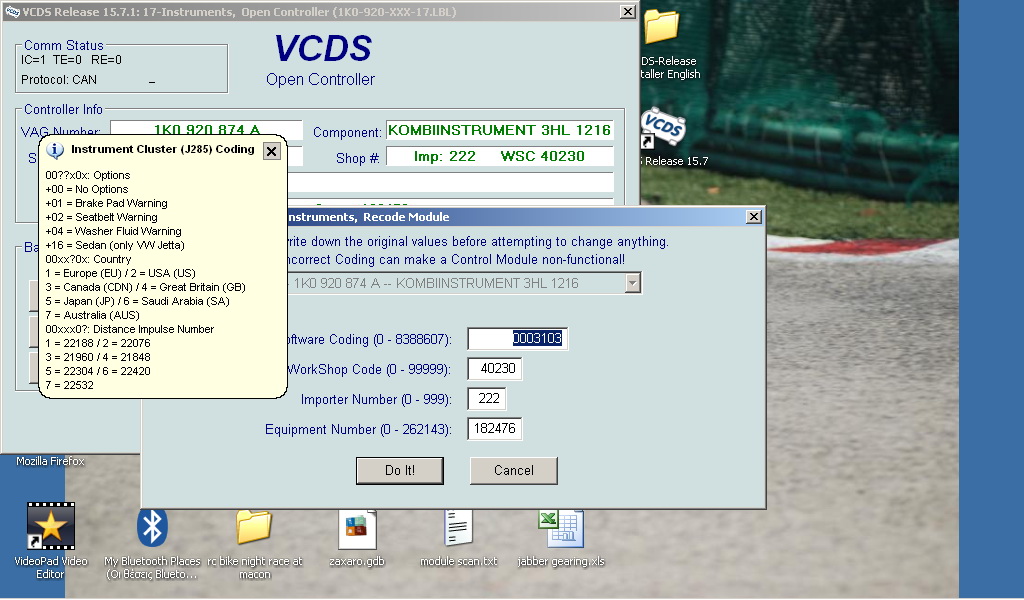
Task: Click the 'IC=1 TE=0 RE=0' comm status text
Action: pos(71,59)
